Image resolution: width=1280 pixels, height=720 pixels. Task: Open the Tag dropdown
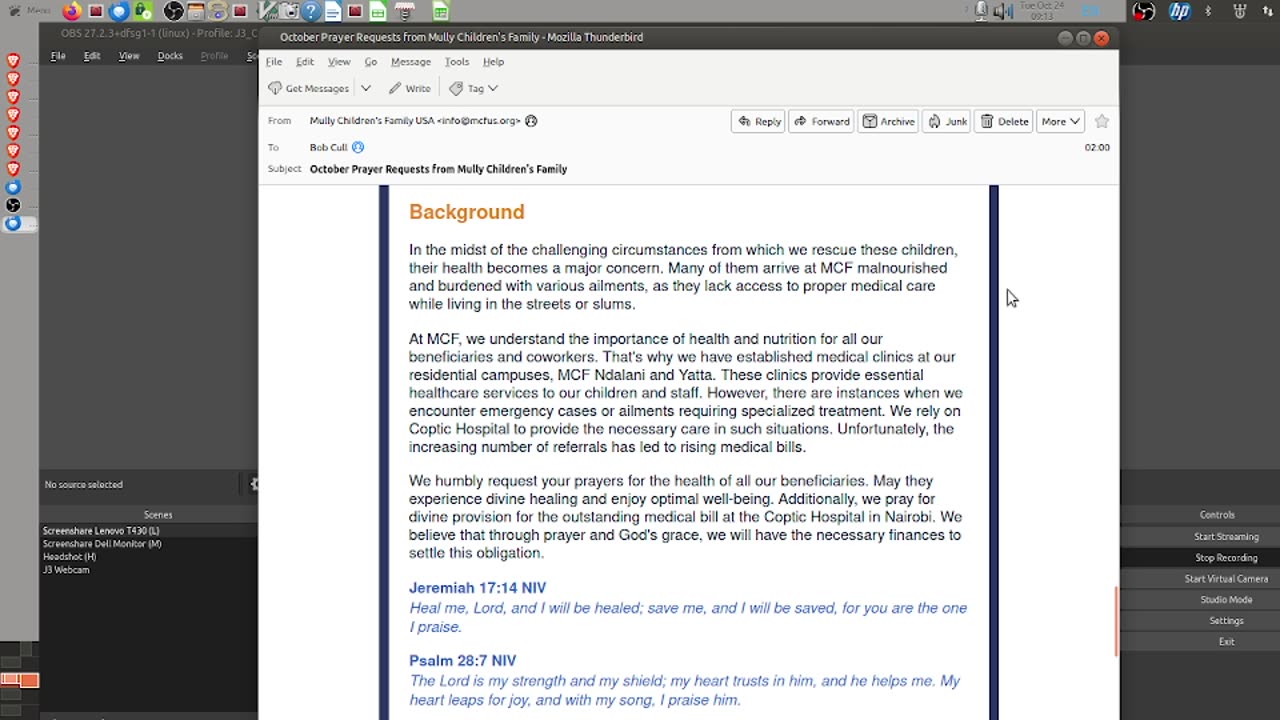(x=474, y=88)
